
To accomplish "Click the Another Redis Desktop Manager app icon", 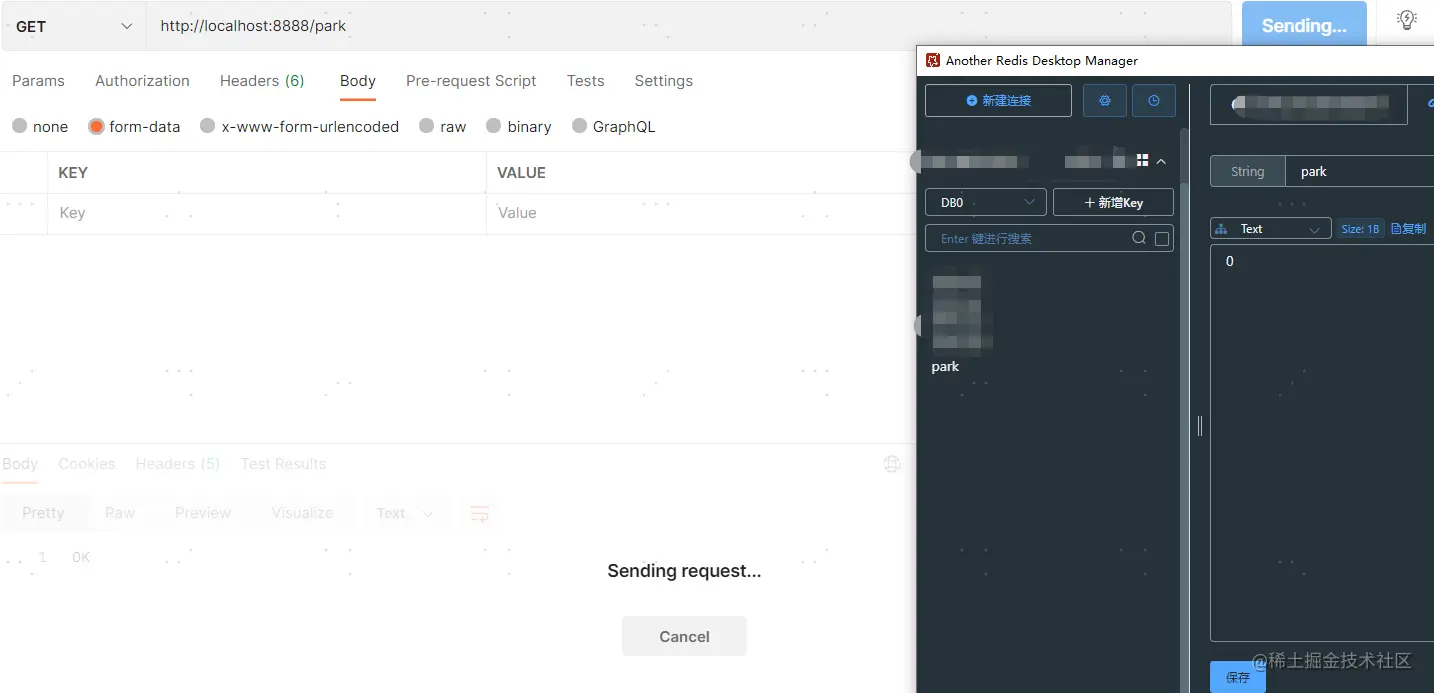I will pos(933,60).
